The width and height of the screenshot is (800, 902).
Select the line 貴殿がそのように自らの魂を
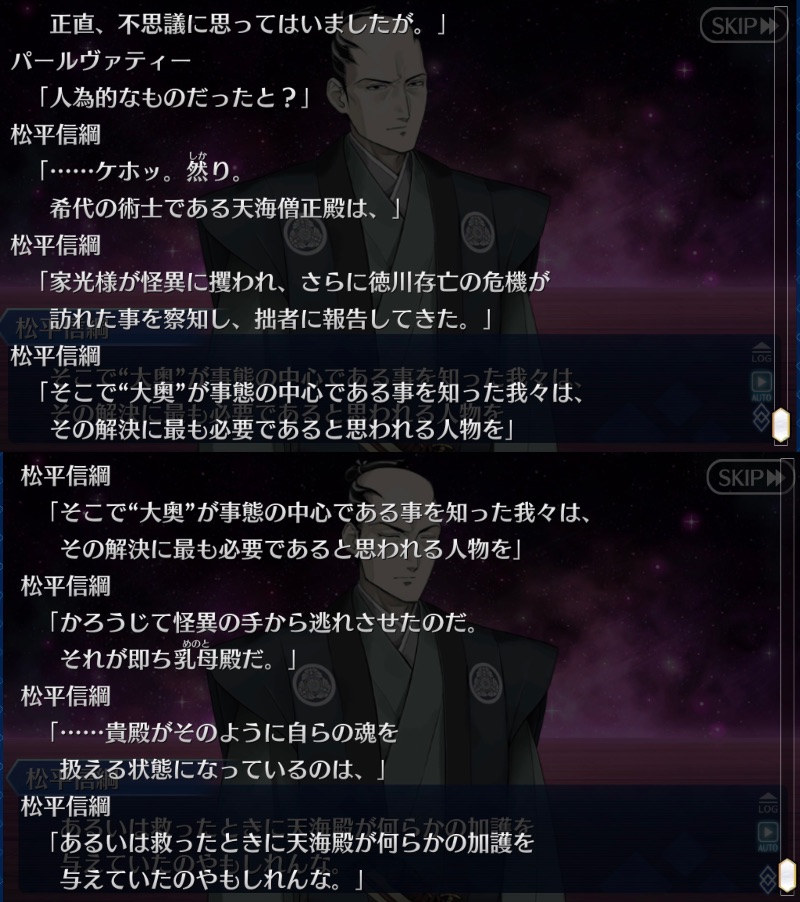pyautogui.click(x=223, y=733)
